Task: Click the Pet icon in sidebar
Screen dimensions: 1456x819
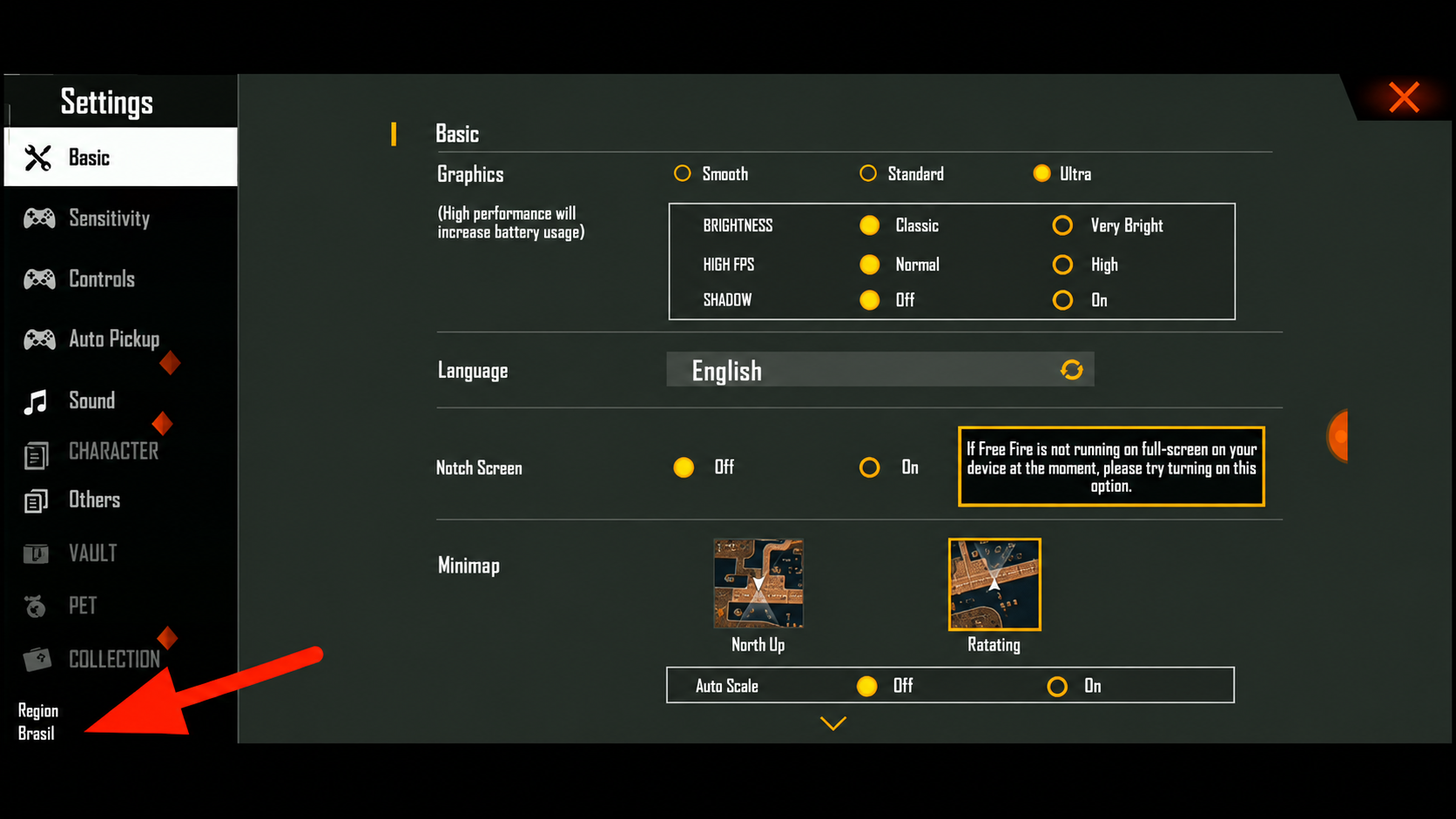Action: [35, 606]
